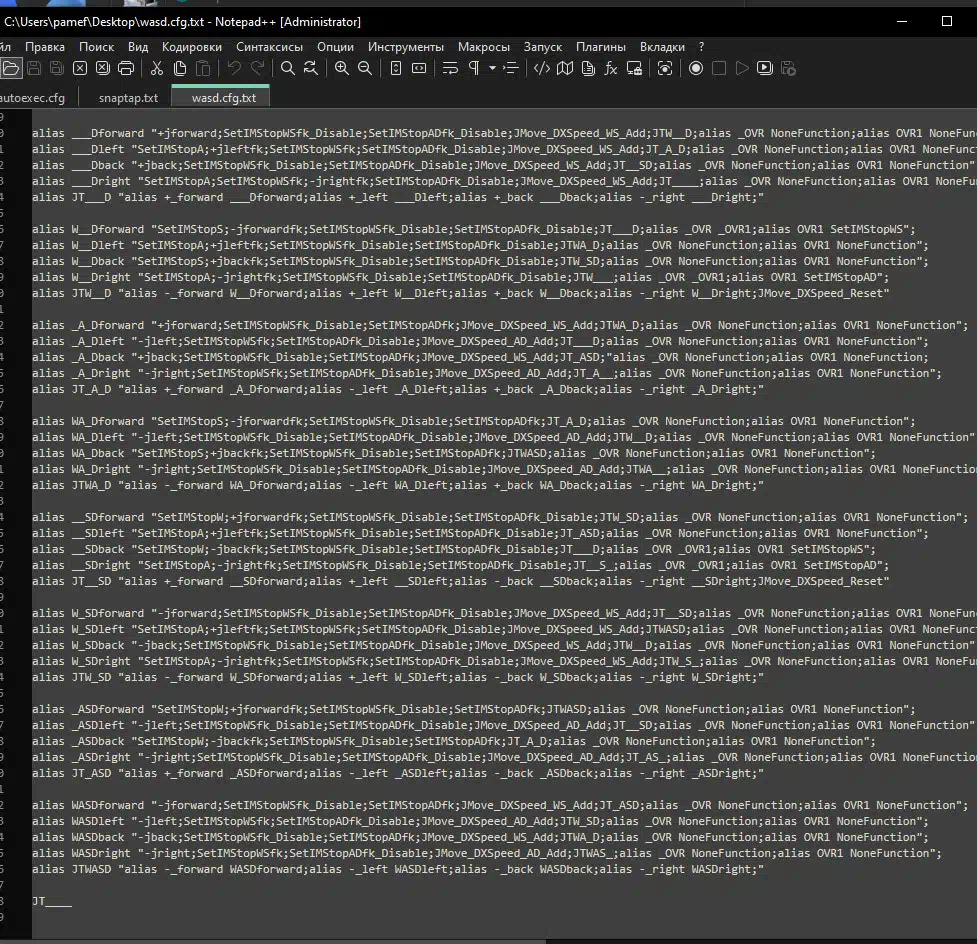The height and width of the screenshot is (944, 977).
Task: Open the Кодировки menu
Action: (192, 47)
